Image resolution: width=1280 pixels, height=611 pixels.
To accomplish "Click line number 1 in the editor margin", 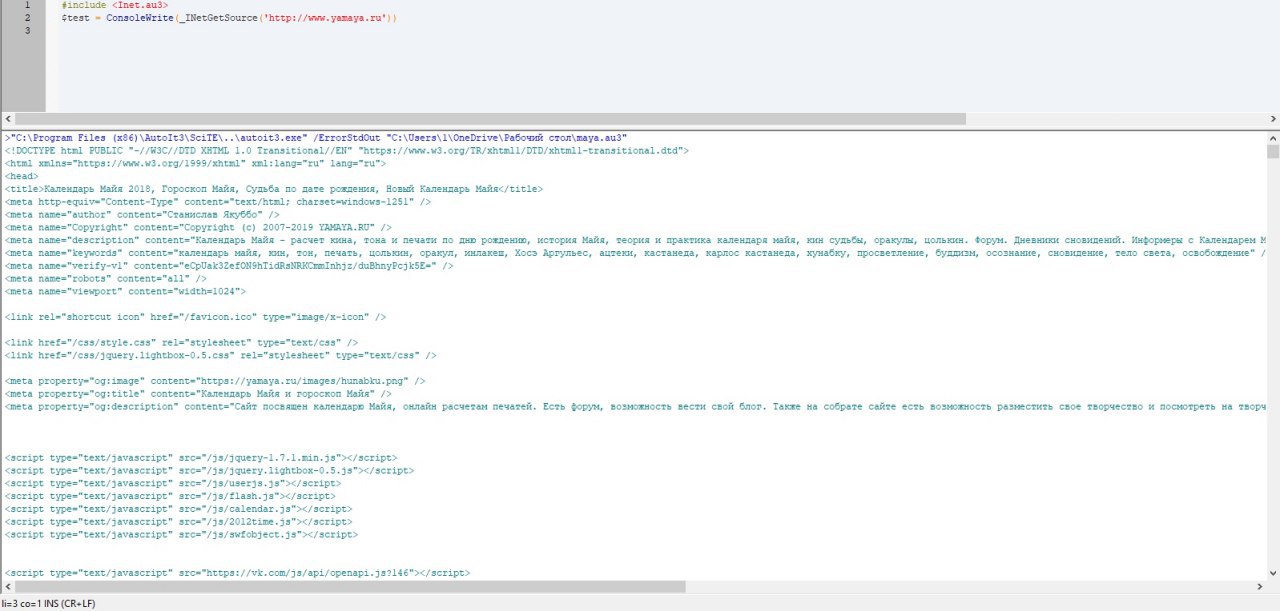I will coord(27,6).
